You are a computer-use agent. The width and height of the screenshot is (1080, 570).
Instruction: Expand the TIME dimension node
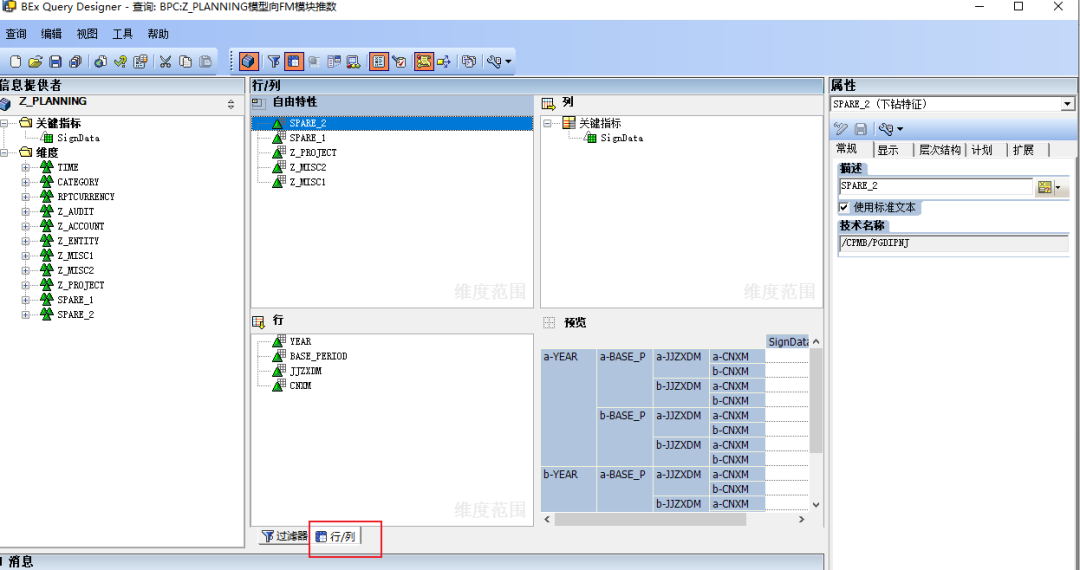(25, 167)
